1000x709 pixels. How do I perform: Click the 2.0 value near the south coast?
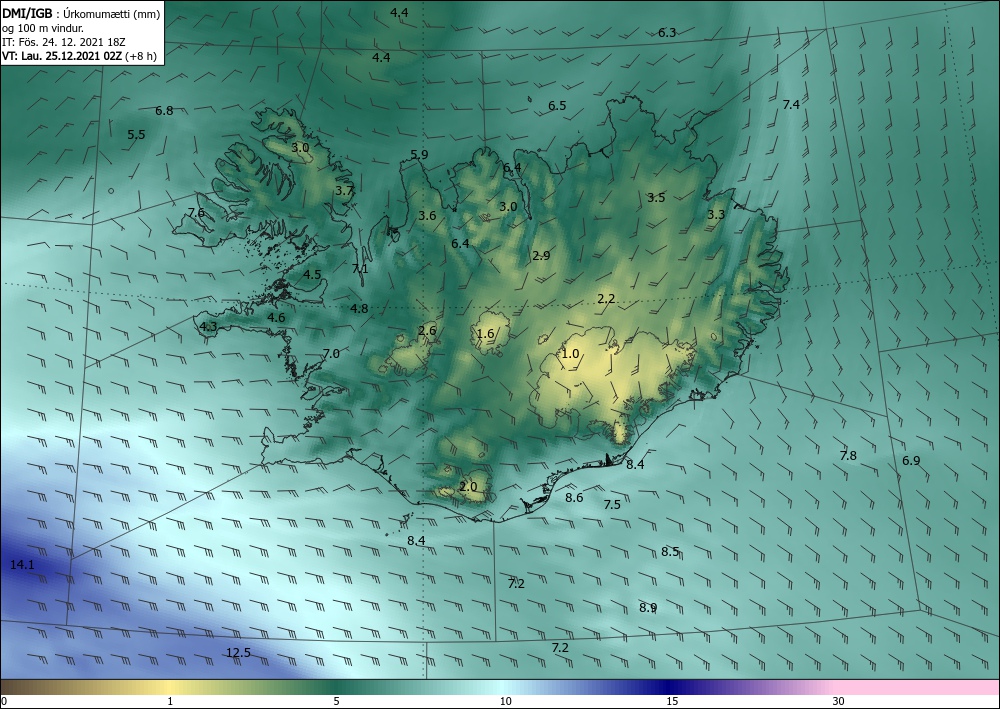[468, 486]
